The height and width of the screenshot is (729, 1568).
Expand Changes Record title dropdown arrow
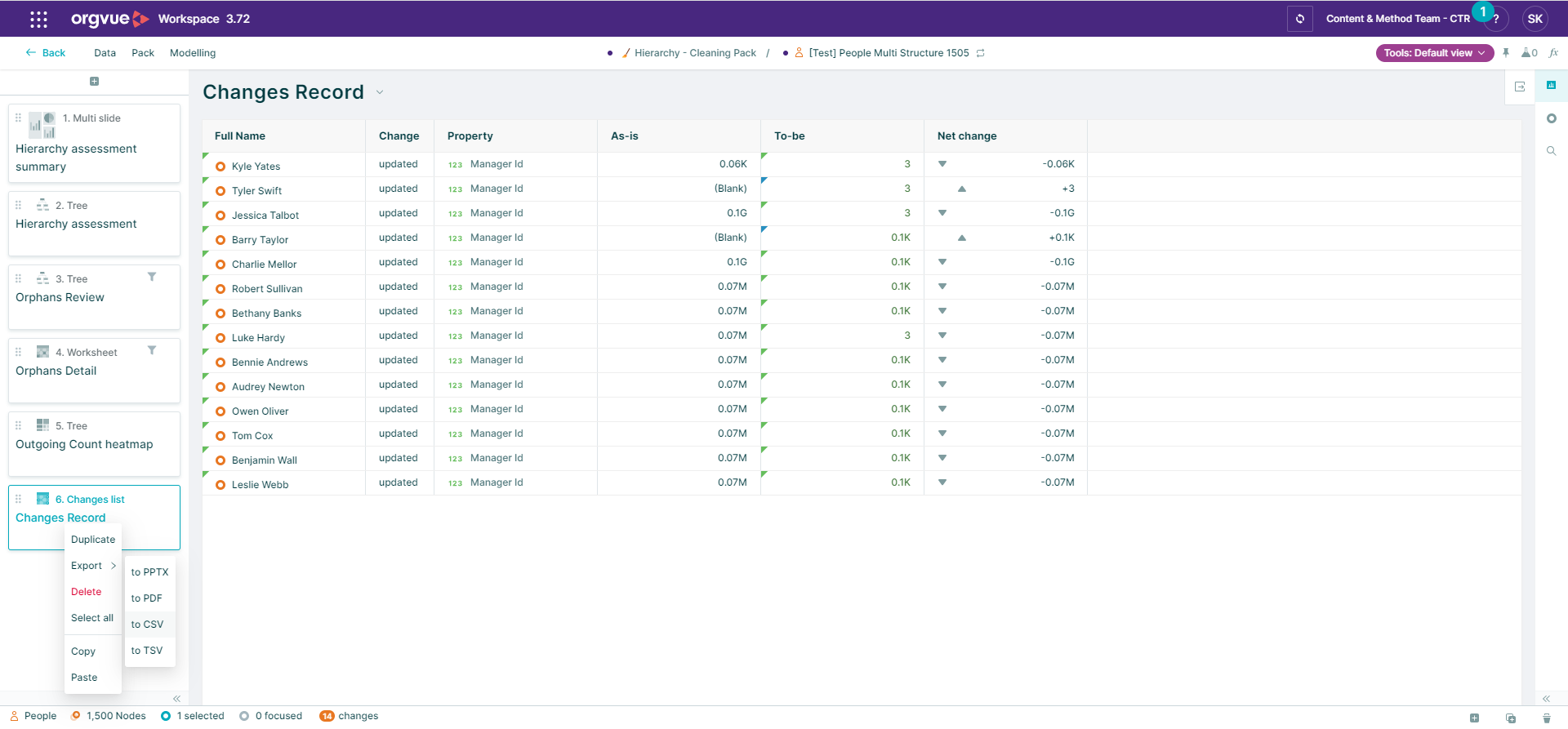[x=380, y=92]
